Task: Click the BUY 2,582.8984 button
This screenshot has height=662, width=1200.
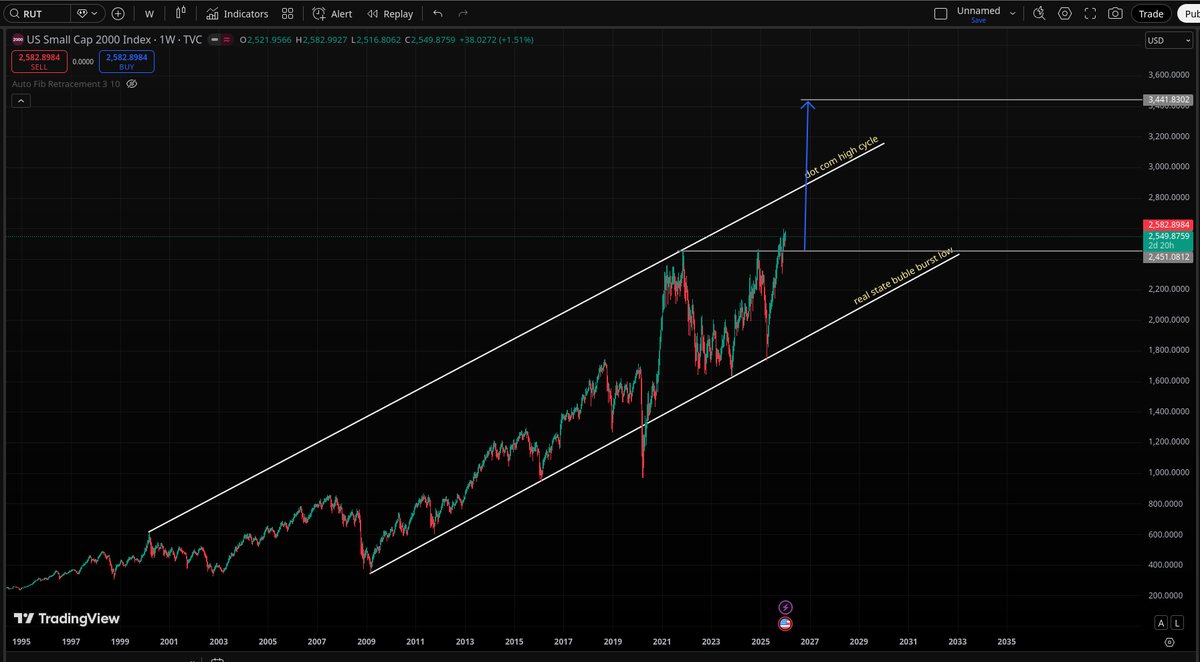Action: 126,61
